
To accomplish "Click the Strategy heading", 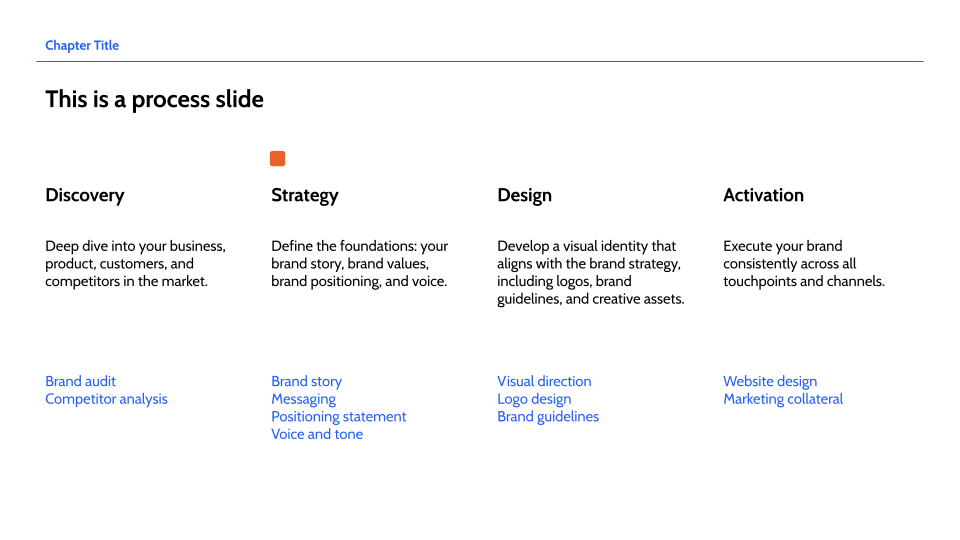I will coord(304,195).
